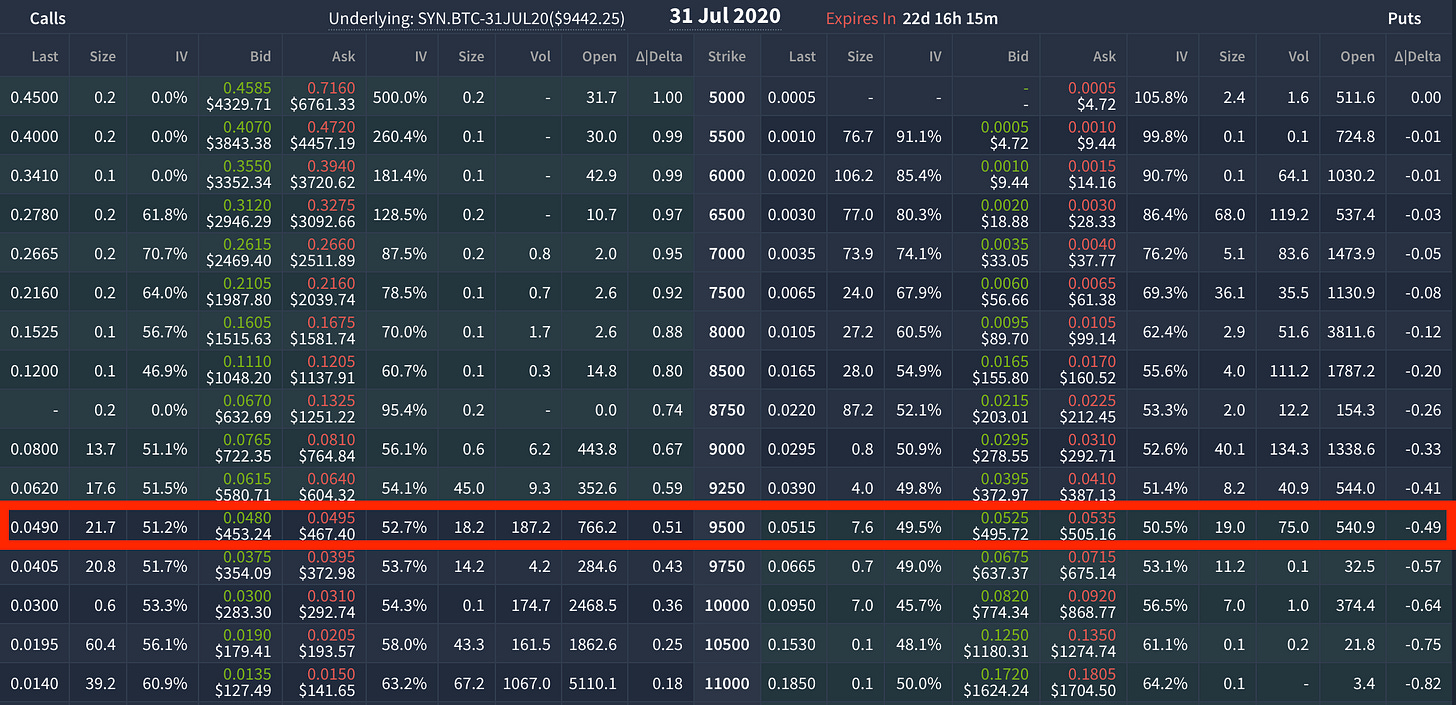Click the expiry countdown 22d 16h 15m
Viewport: 1456px width, 705px height.
pyautogui.click(x=949, y=19)
